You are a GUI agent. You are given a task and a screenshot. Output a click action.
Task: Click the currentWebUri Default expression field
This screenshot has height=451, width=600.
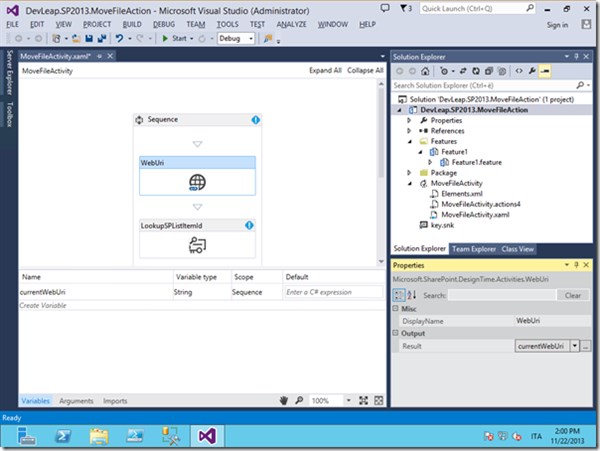point(333,292)
